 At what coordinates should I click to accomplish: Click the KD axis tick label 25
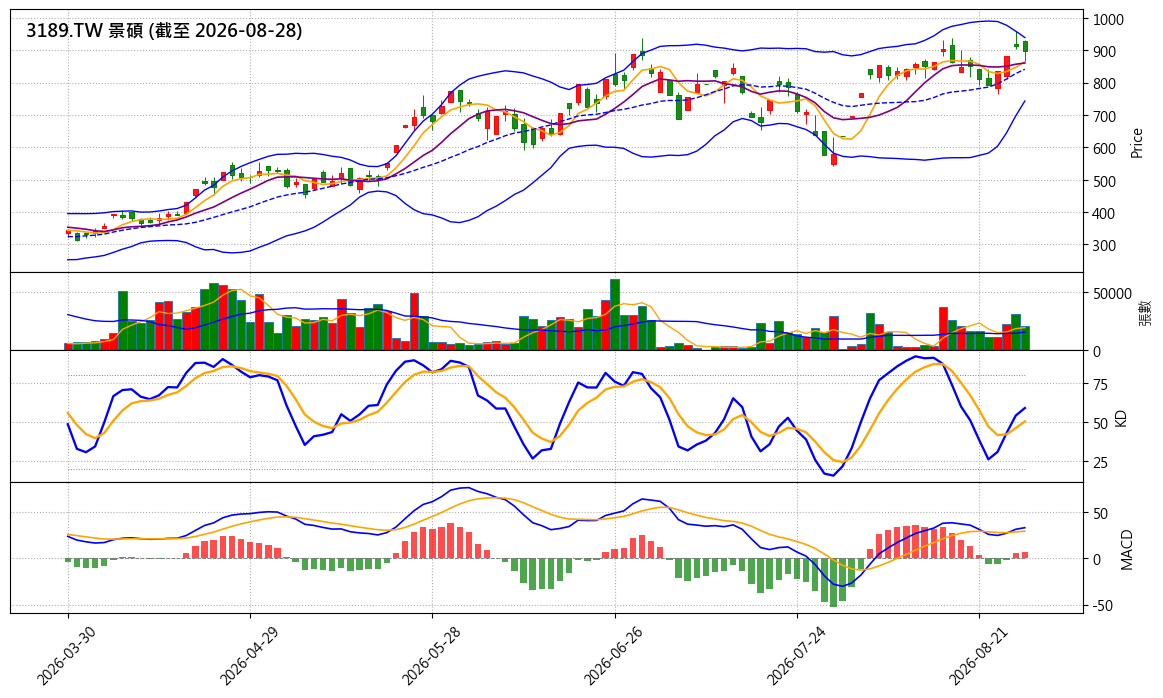1101,463
